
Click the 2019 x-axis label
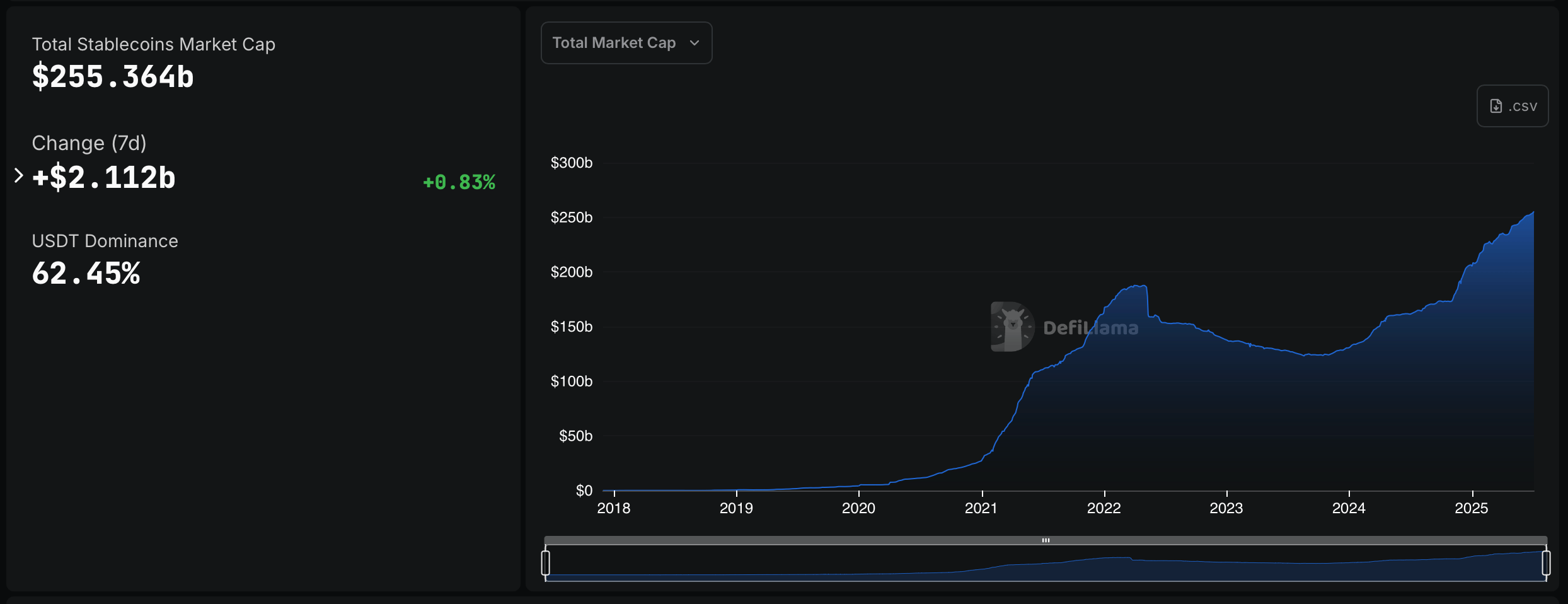[x=736, y=508]
